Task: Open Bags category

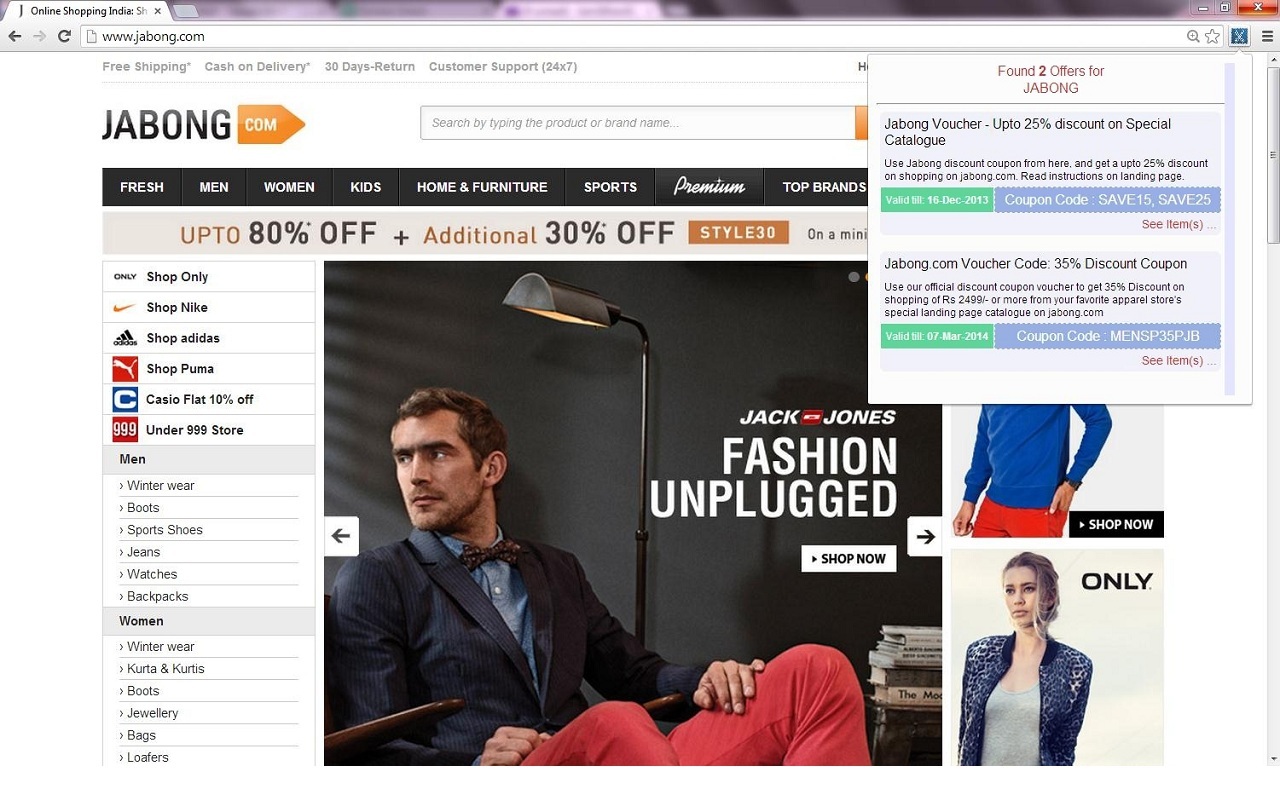Action: pyautogui.click(x=141, y=735)
